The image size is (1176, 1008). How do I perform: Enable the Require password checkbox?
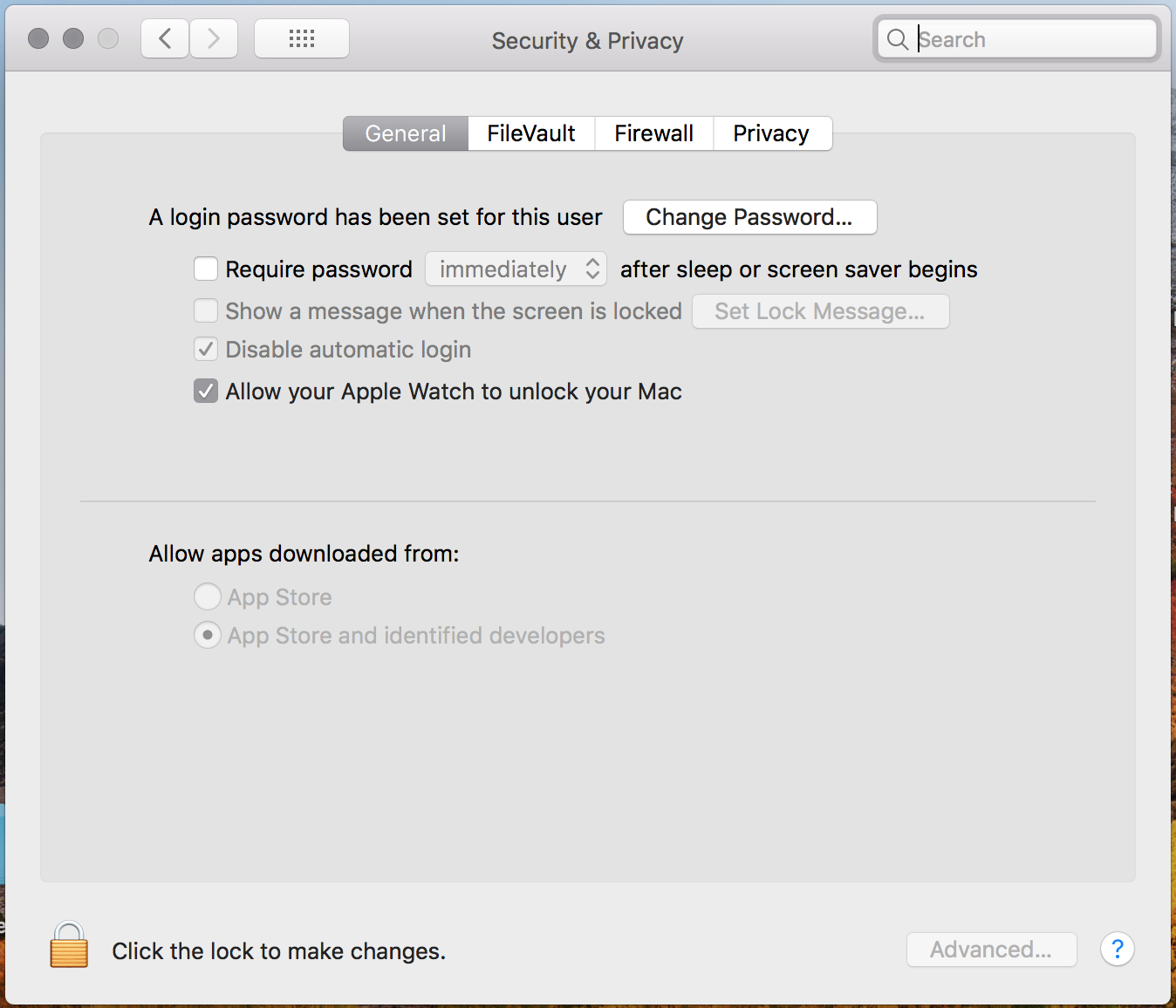[206, 269]
